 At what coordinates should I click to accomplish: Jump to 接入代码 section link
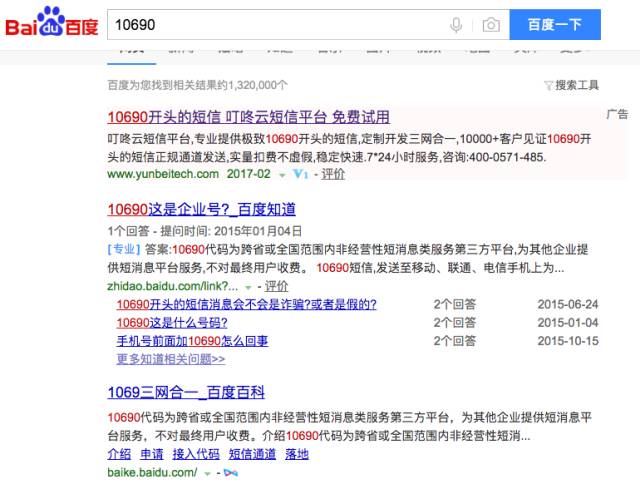click(x=196, y=454)
